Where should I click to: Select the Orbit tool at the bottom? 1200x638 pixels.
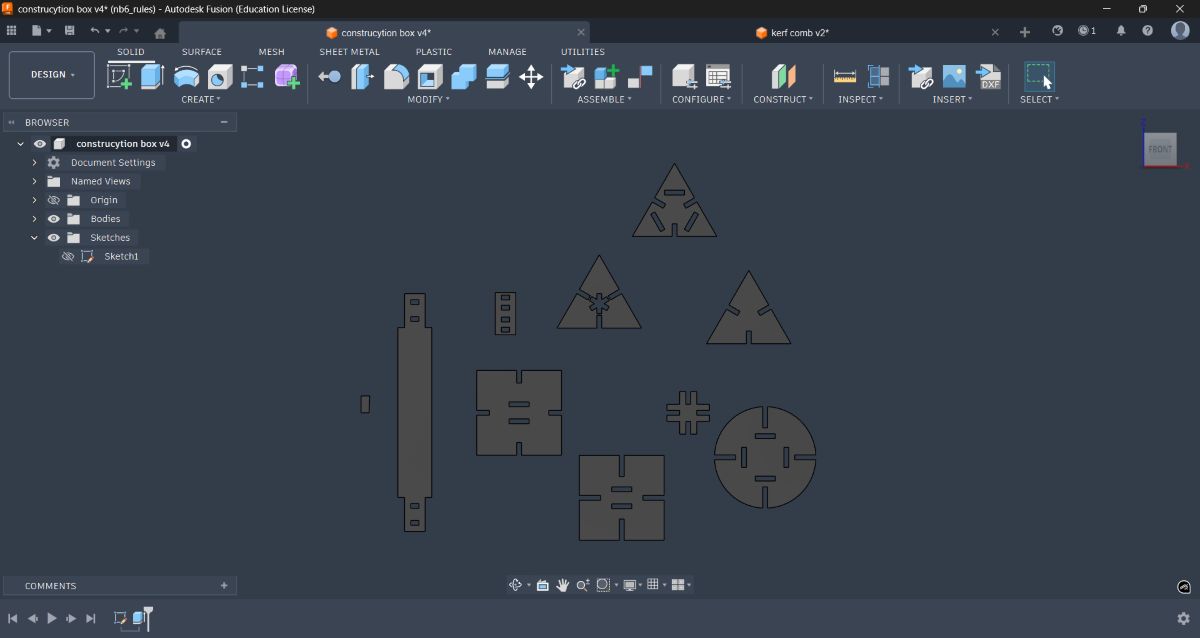click(x=516, y=584)
